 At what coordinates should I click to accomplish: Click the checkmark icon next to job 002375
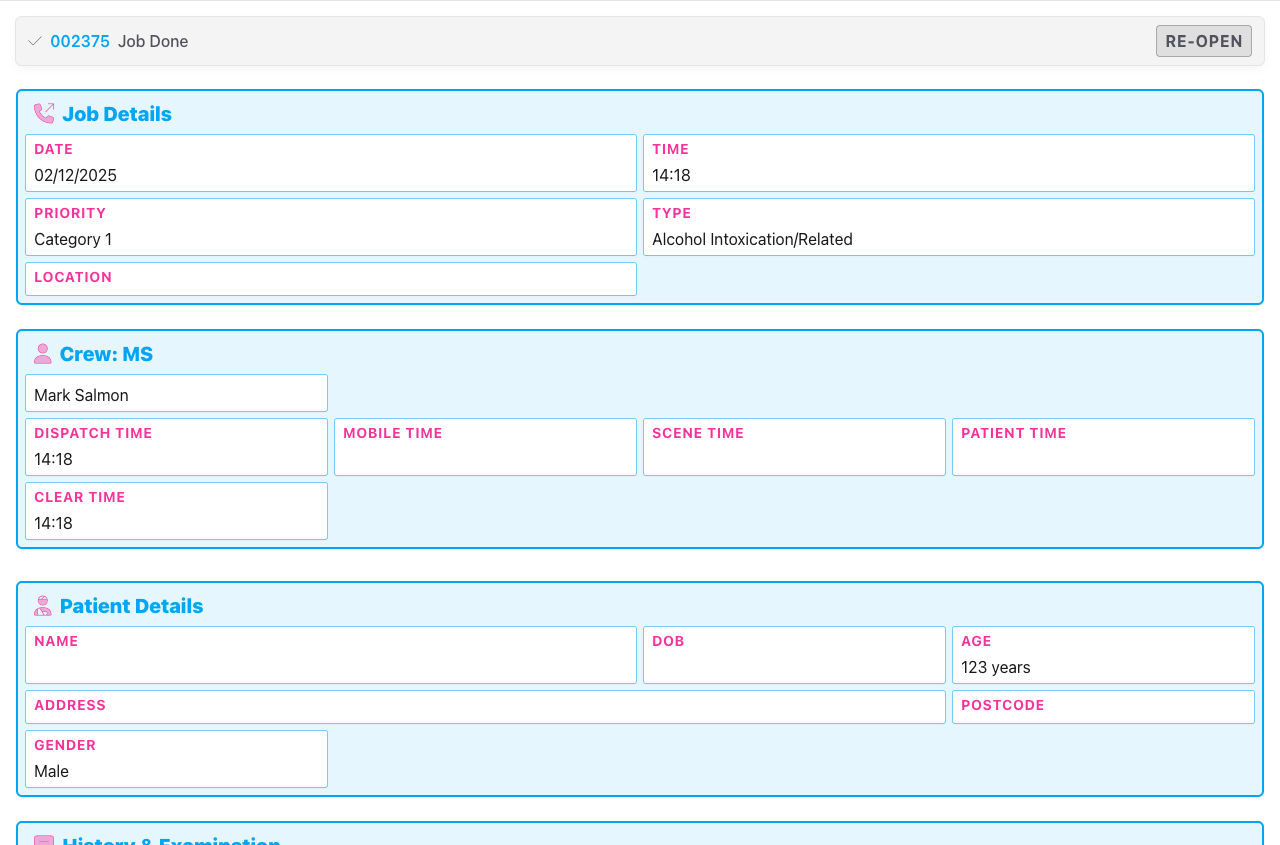(34, 41)
